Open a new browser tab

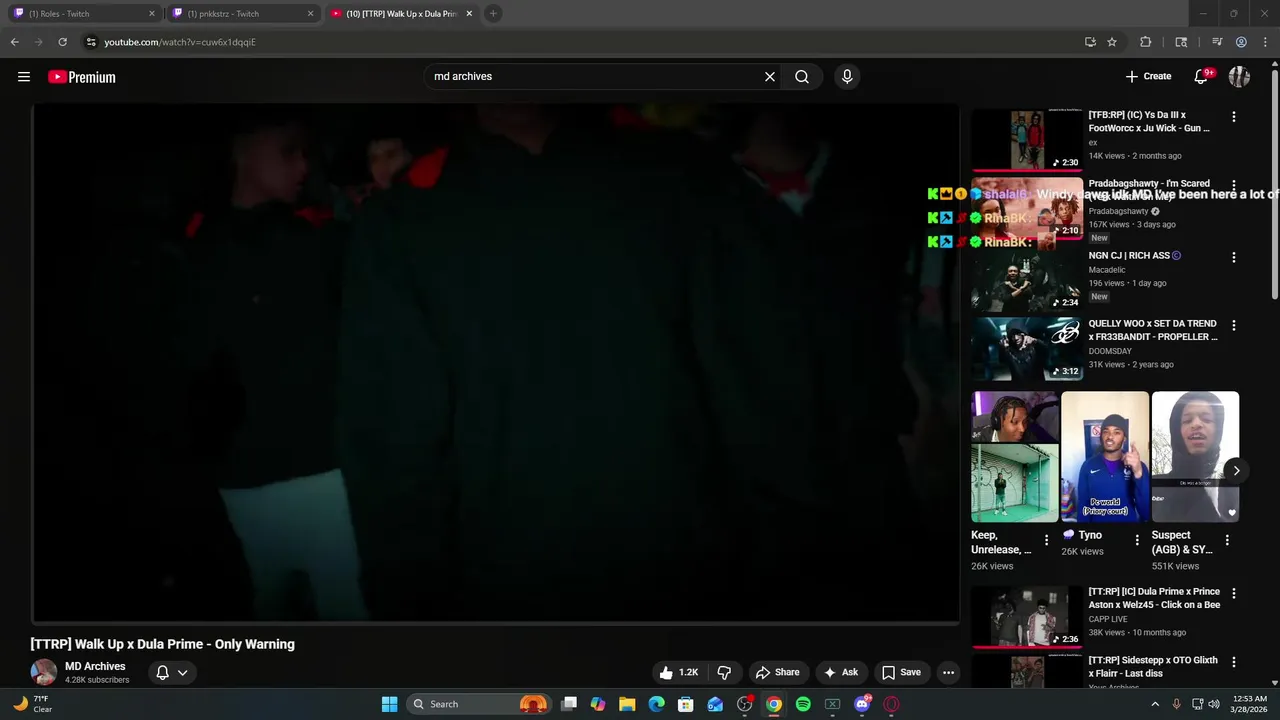click(493, 14)
